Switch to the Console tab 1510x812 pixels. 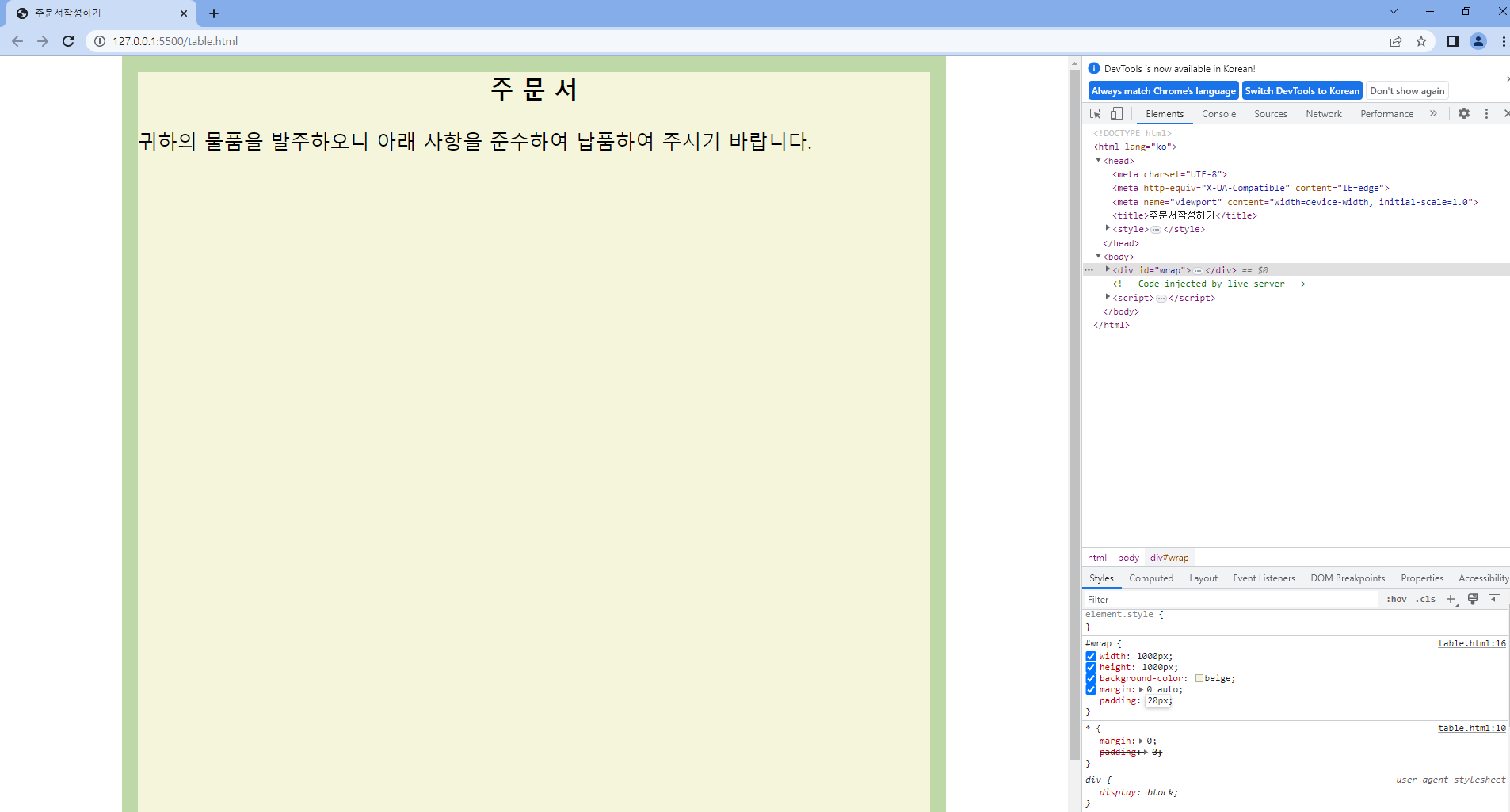pyautogui.click(x=1218, y=114)
